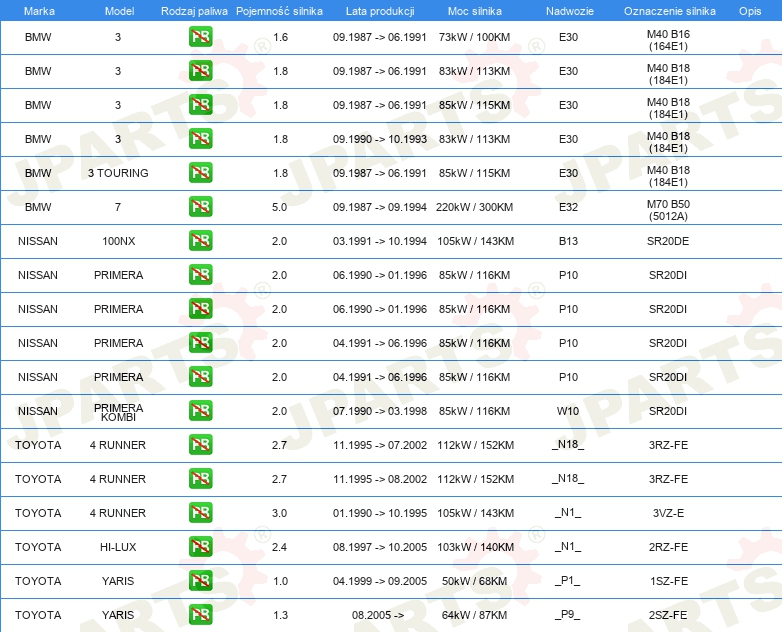This screenshot has width=782, height=632.
Task: Select the 100NX model cell
Action: coord(119,241)
